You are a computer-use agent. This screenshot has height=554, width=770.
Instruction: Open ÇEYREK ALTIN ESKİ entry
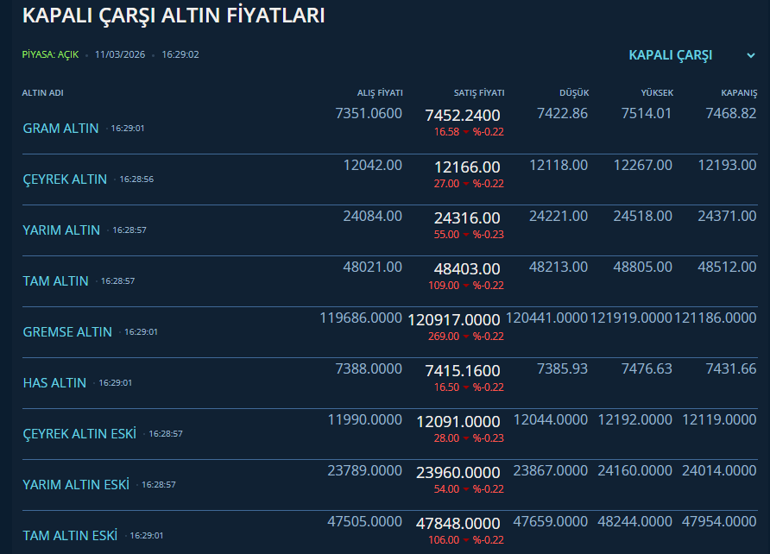pyautogui.click(x=79, y=434)
